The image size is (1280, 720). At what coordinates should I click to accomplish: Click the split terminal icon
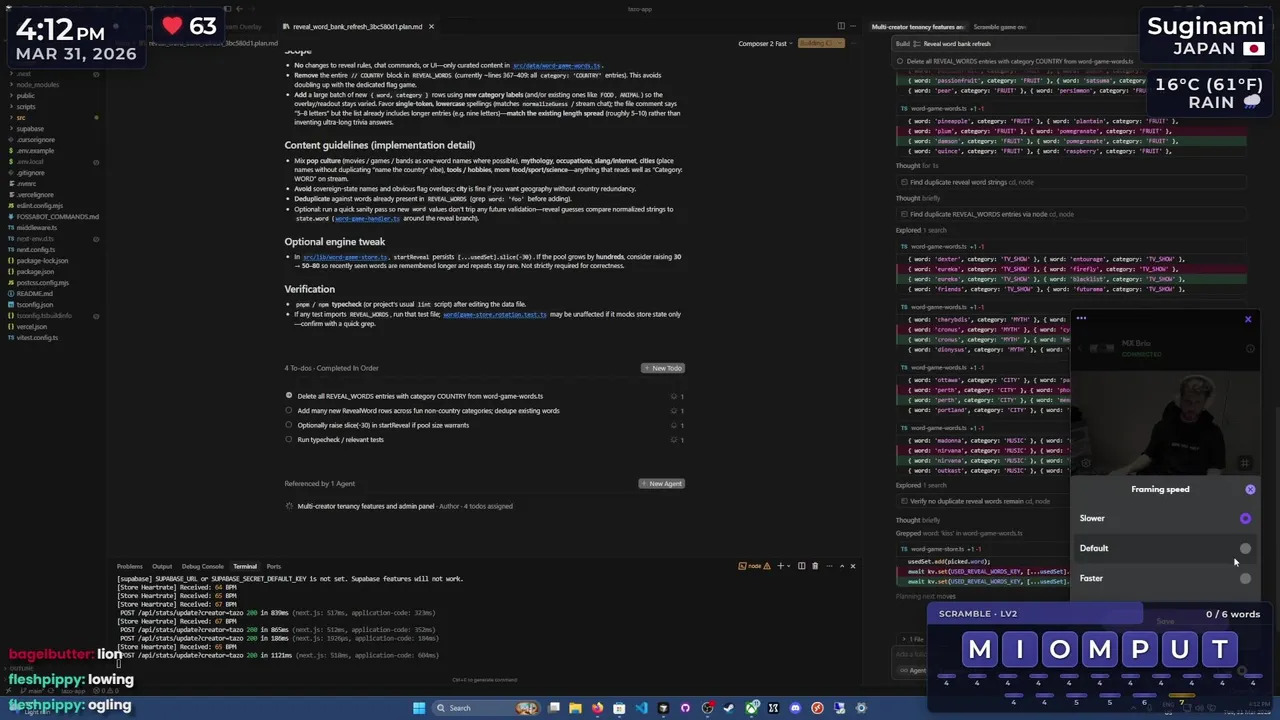tap(801, 566)
